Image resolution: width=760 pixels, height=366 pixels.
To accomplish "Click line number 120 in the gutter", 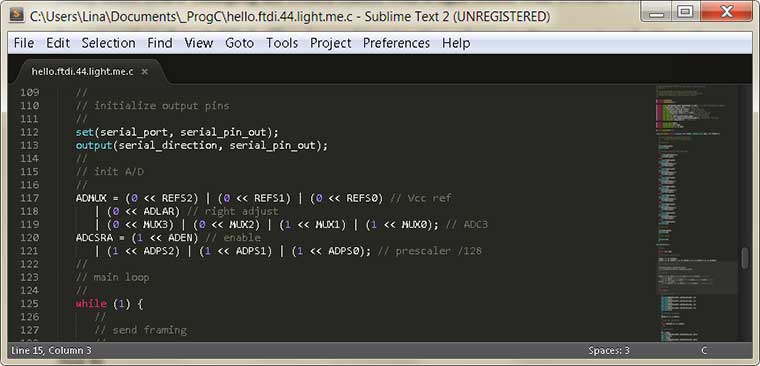I will [x=30, y=238].
